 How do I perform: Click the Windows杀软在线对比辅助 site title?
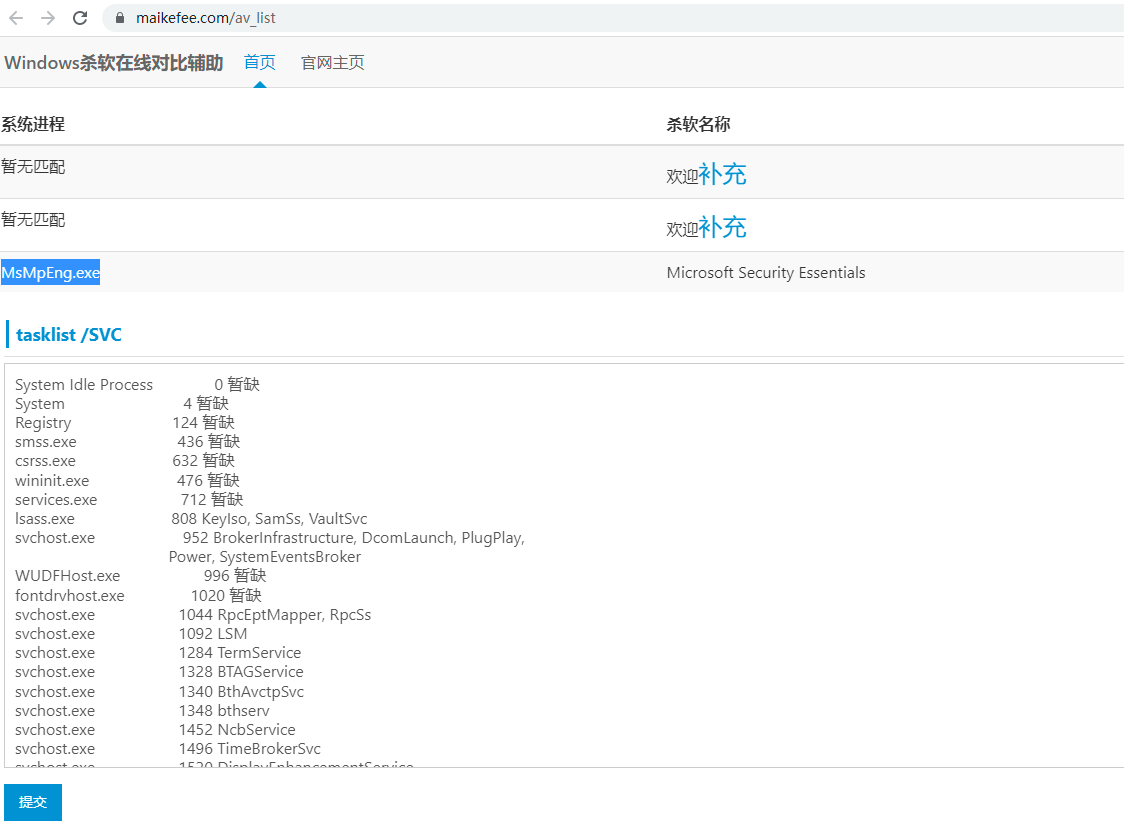point(113,63)
